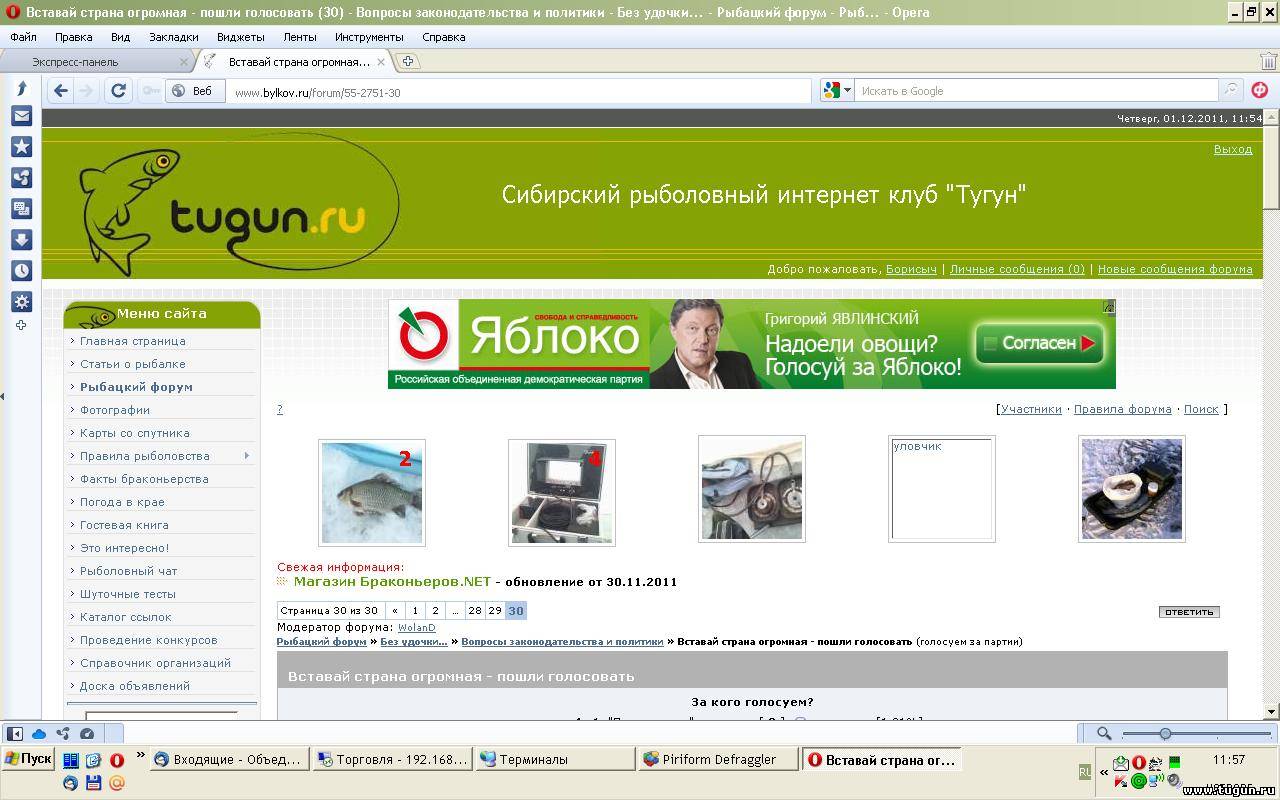The width and height of the screenshot is (1280, 800).
Task: Open the Downloads panel icon
Action: pos(21,240)
